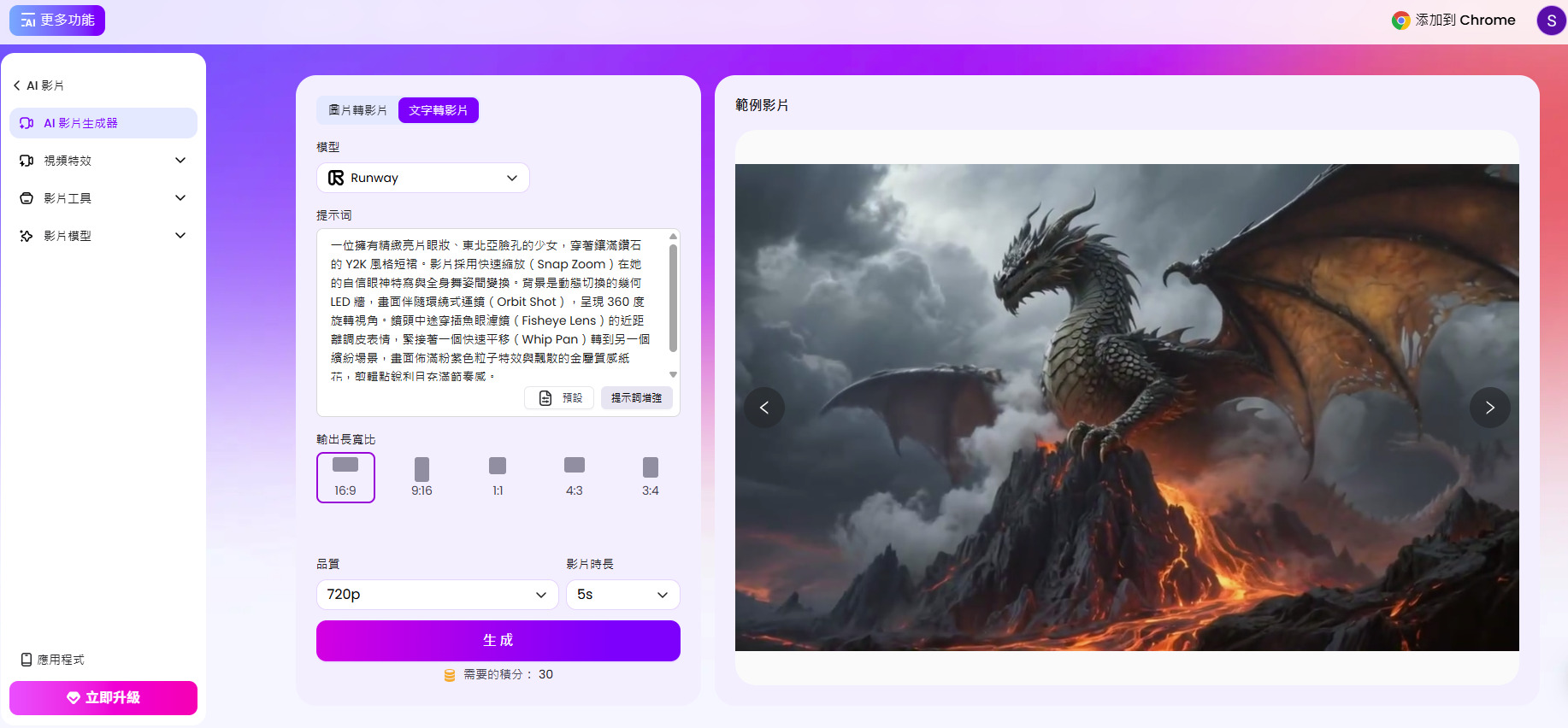Click the Chrome logo icon
The image size is (1568, 728).
pyautogui.click(x=1400, y=21)
